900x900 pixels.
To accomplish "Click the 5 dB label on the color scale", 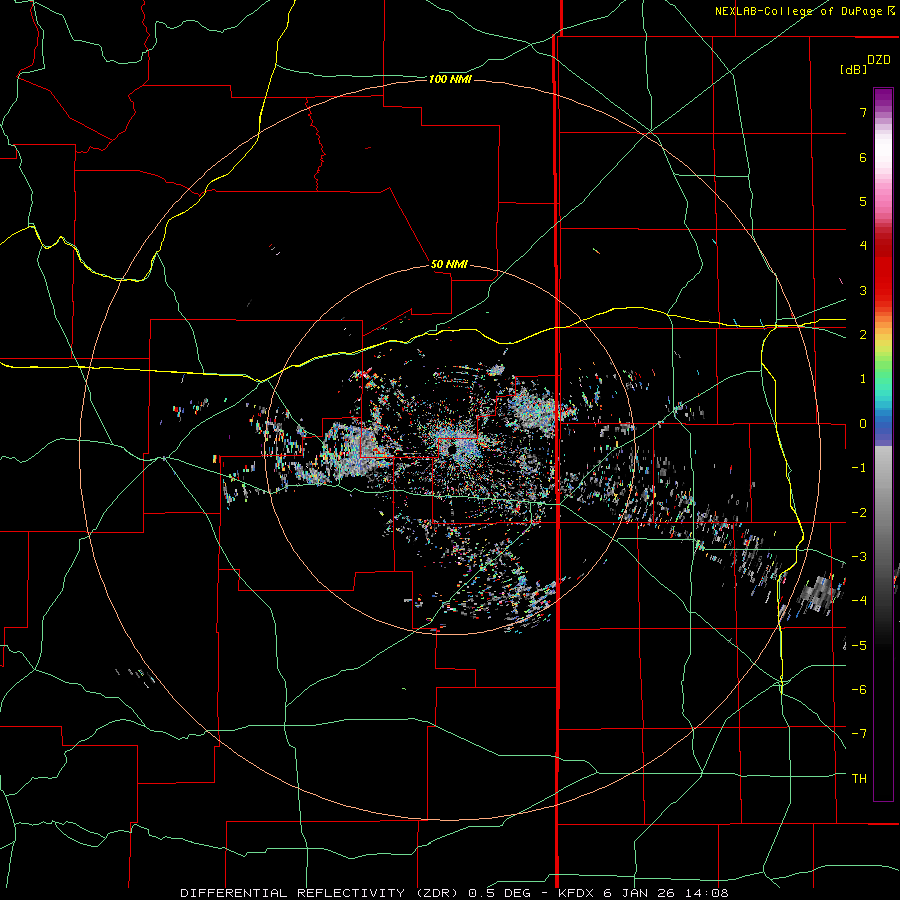I will point(863,201).
